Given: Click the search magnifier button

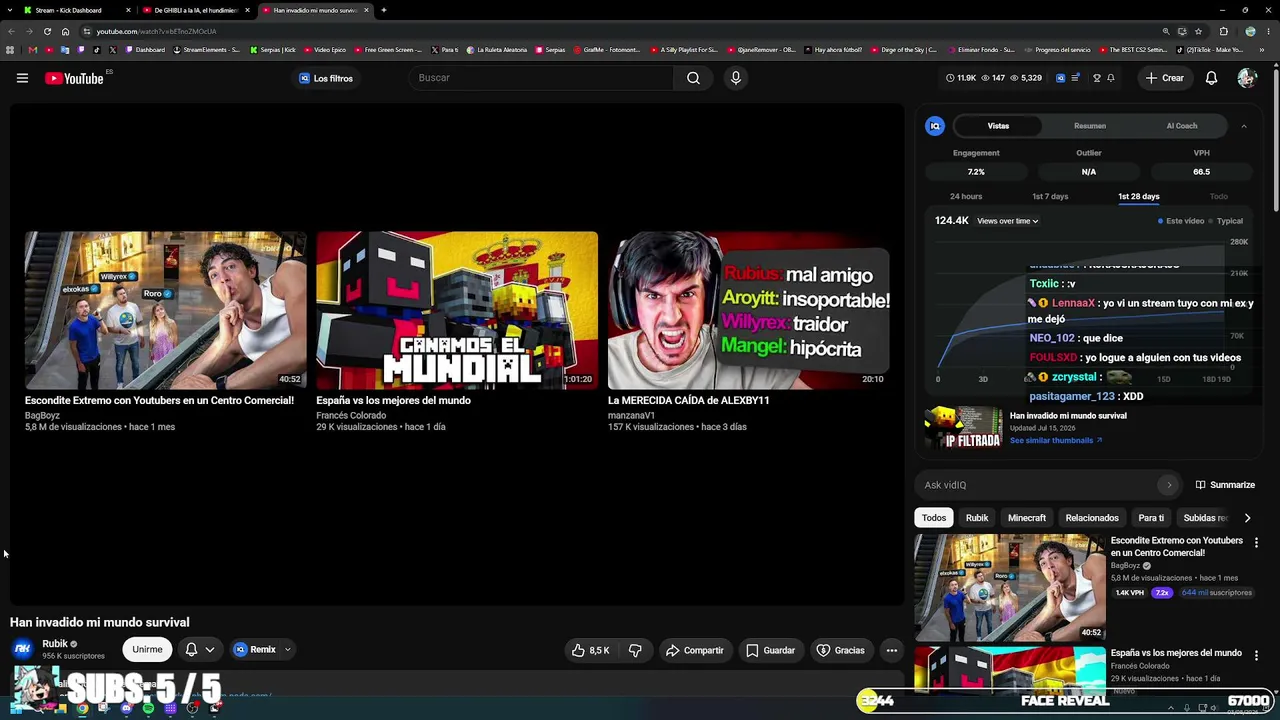Looking at the screenshot, I should click(693, 78).
